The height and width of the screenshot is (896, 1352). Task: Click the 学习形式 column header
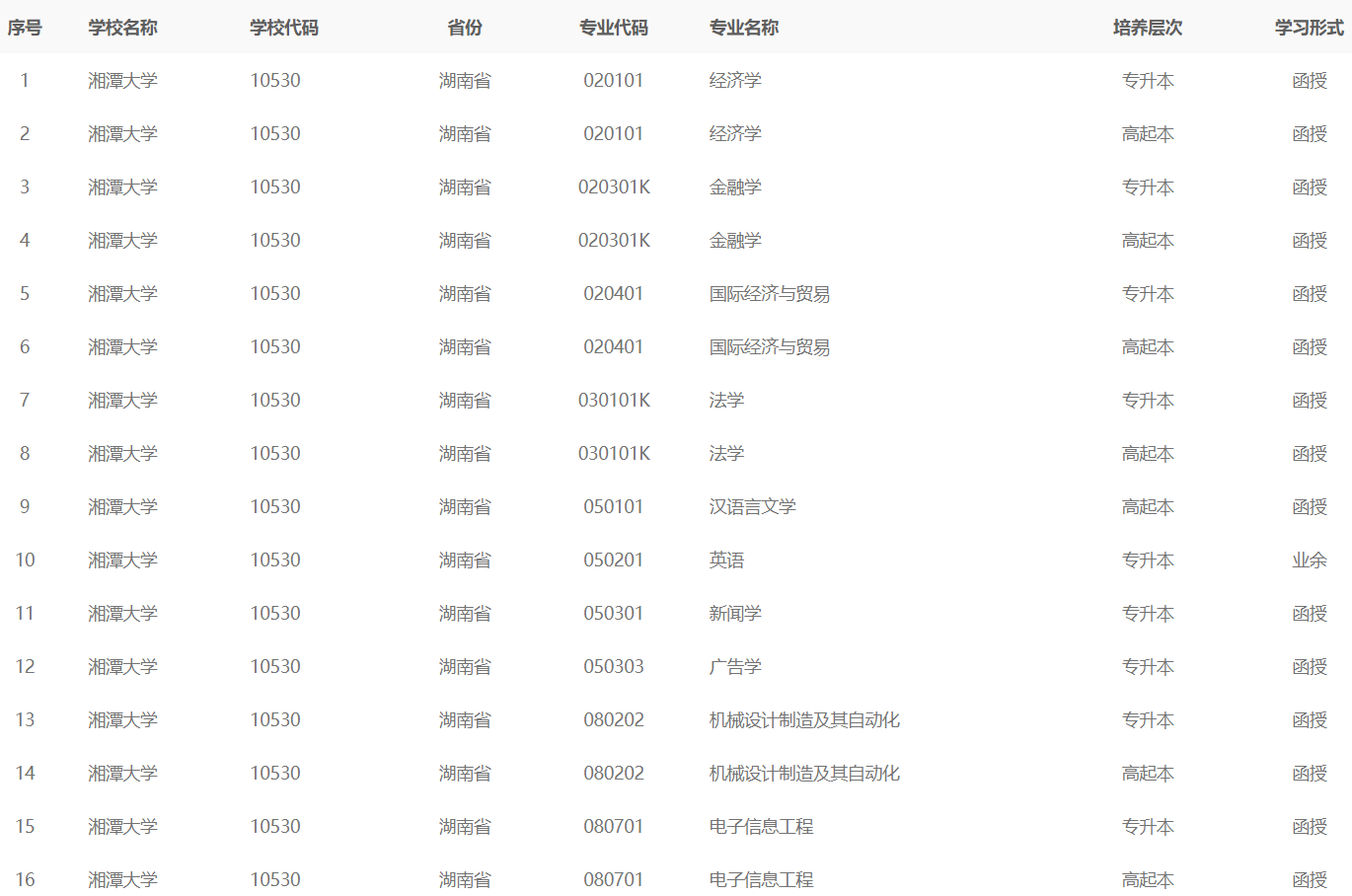(1310, 28)
